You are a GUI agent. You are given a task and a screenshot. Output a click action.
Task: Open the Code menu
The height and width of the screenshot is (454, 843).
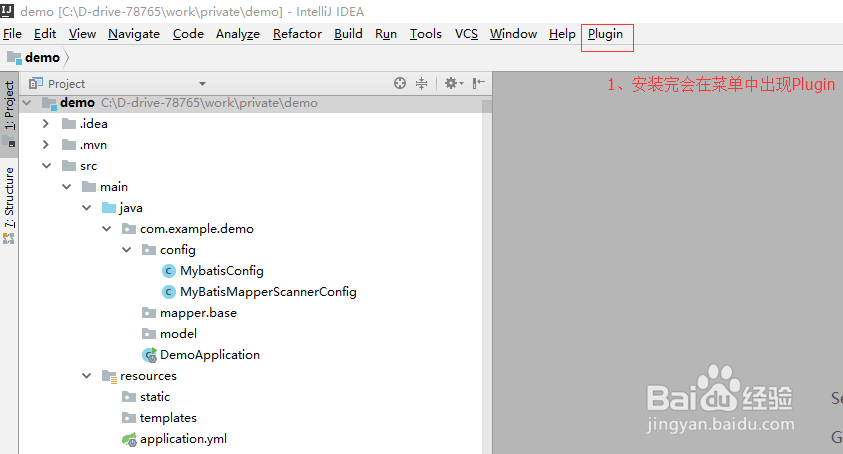coord(188,34)
